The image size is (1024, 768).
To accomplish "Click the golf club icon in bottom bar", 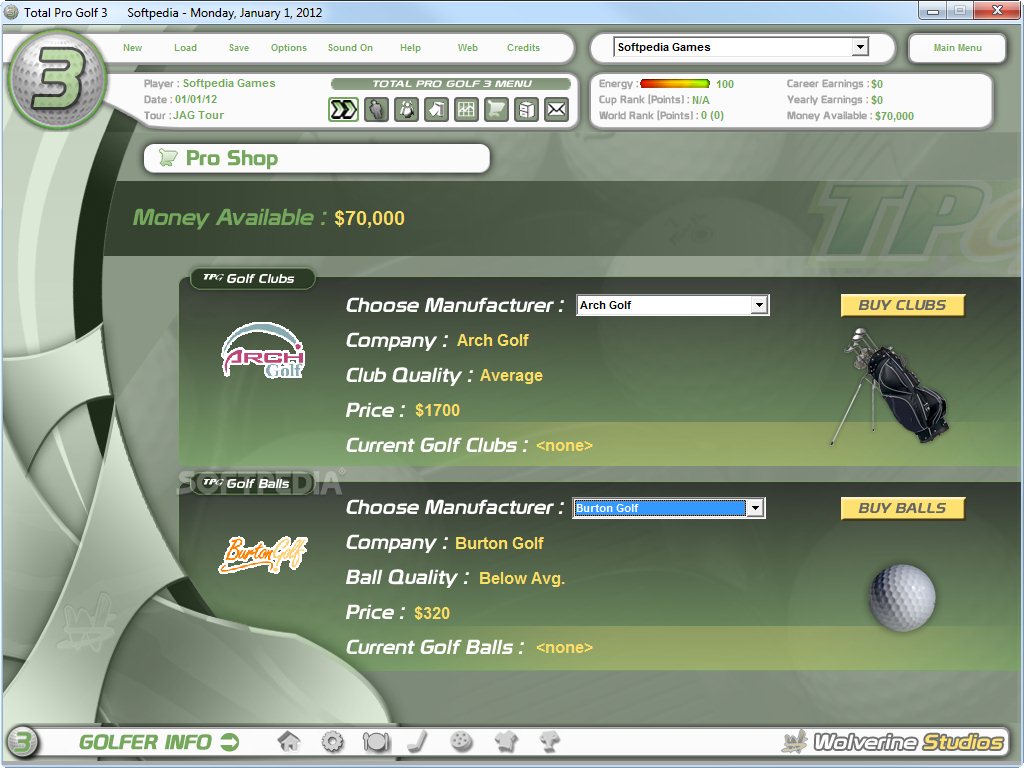I will (x=418, y=742).
